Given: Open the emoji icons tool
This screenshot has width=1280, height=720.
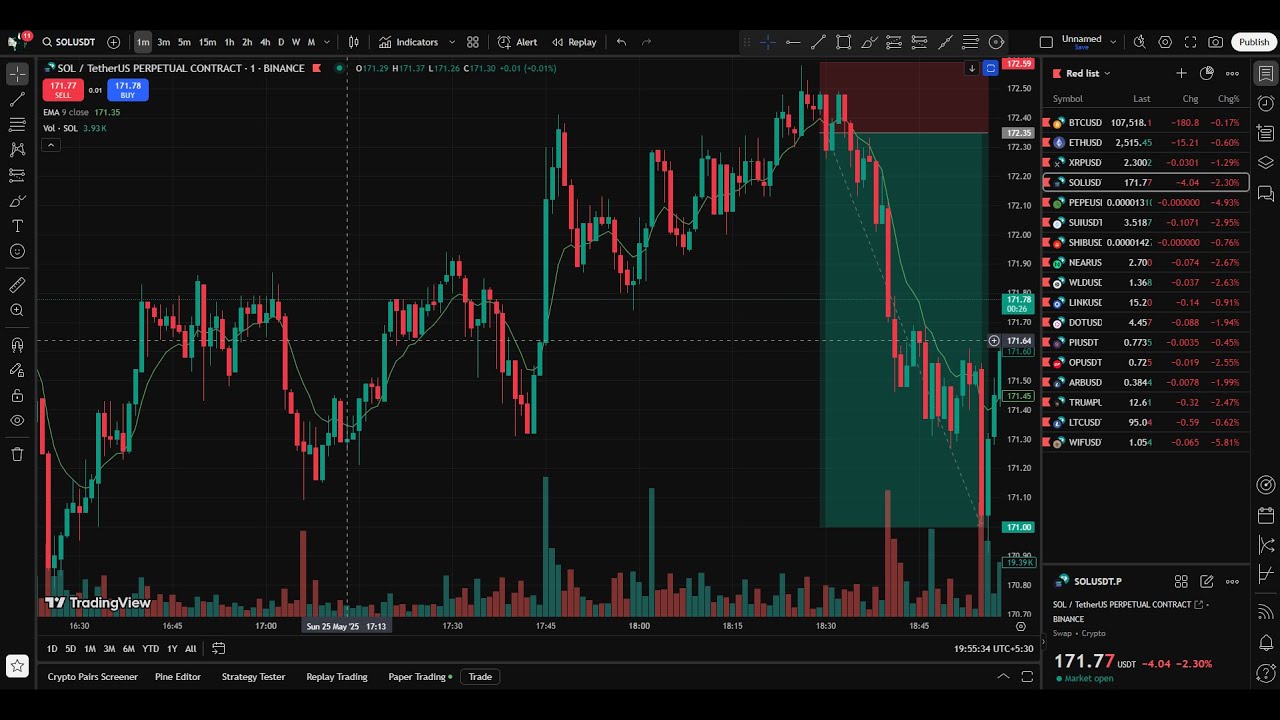Looking at the screenshot, I should (x=17, y=251).
